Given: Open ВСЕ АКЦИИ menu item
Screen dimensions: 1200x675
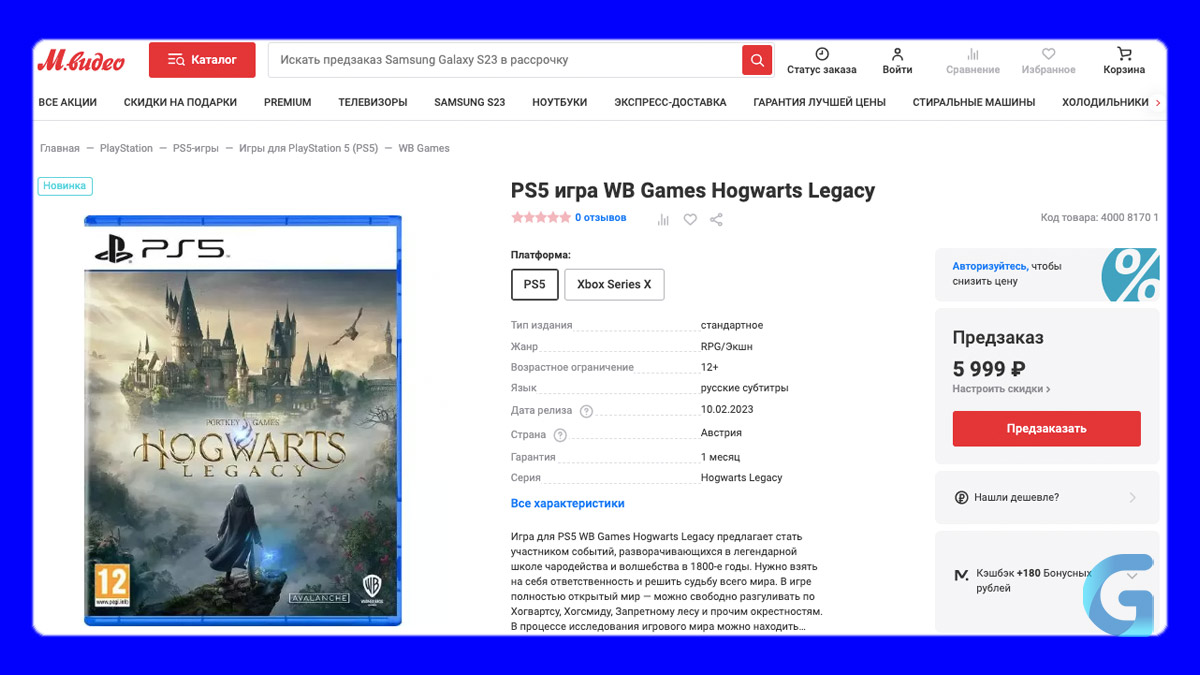Looking at the screenshot, I should pos(68,102).
